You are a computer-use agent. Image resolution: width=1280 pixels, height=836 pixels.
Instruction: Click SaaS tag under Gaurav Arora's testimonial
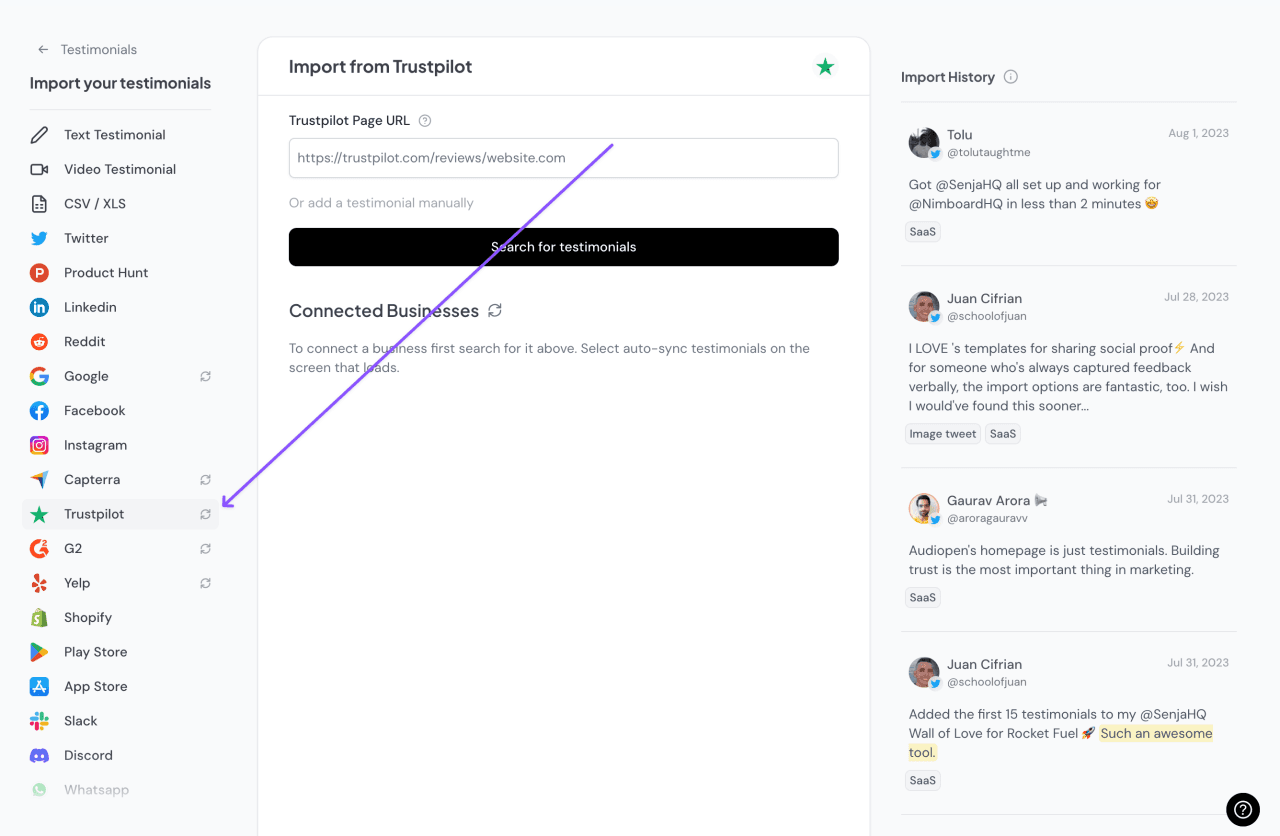(923, 598)
